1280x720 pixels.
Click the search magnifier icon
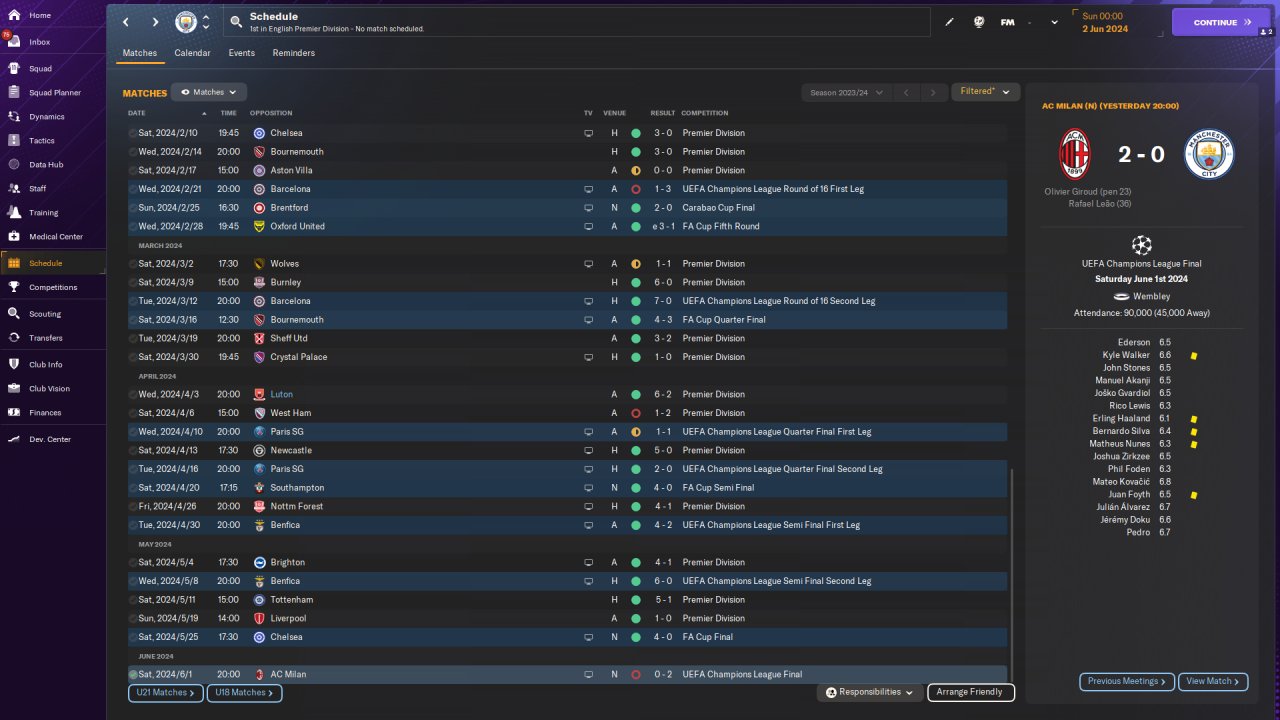[x=235, y=22]
